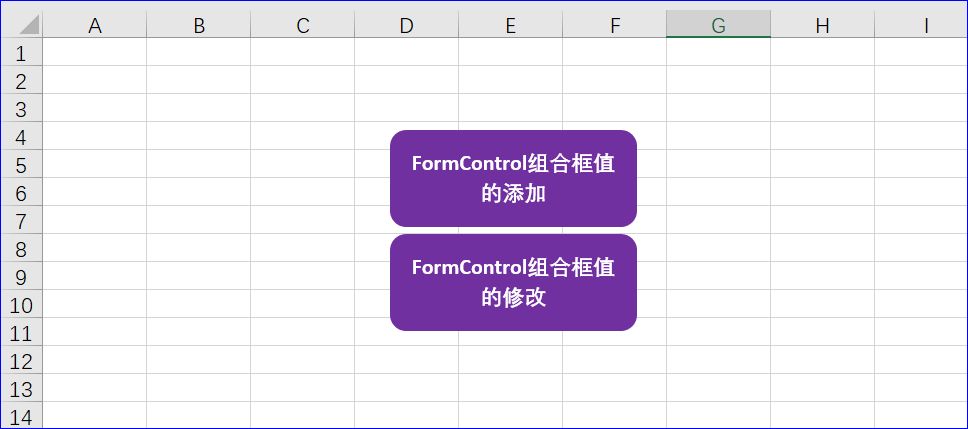968x429 pixels.
Task: Select row 3 header
Action: pos(21,109)
